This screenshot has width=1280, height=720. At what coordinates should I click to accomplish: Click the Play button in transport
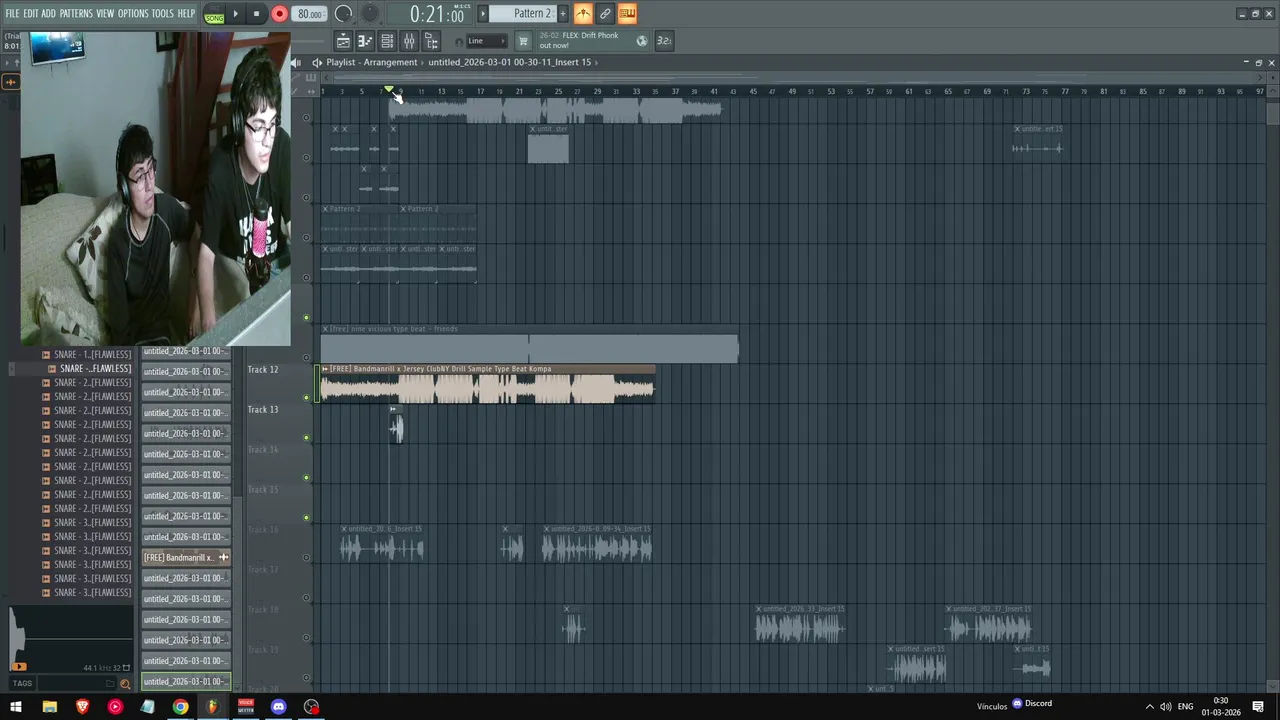pyautogui.click(x=235, y=14)
